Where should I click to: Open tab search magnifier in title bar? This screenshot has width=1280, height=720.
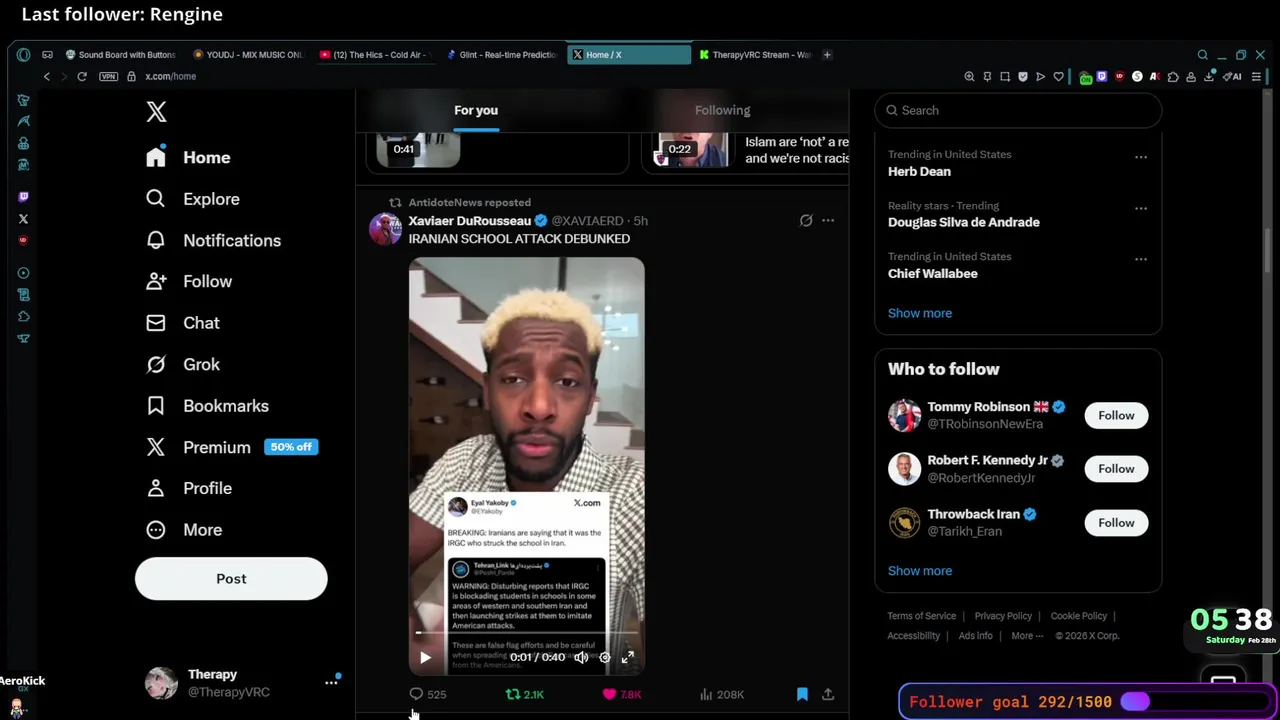point(1203,55)
